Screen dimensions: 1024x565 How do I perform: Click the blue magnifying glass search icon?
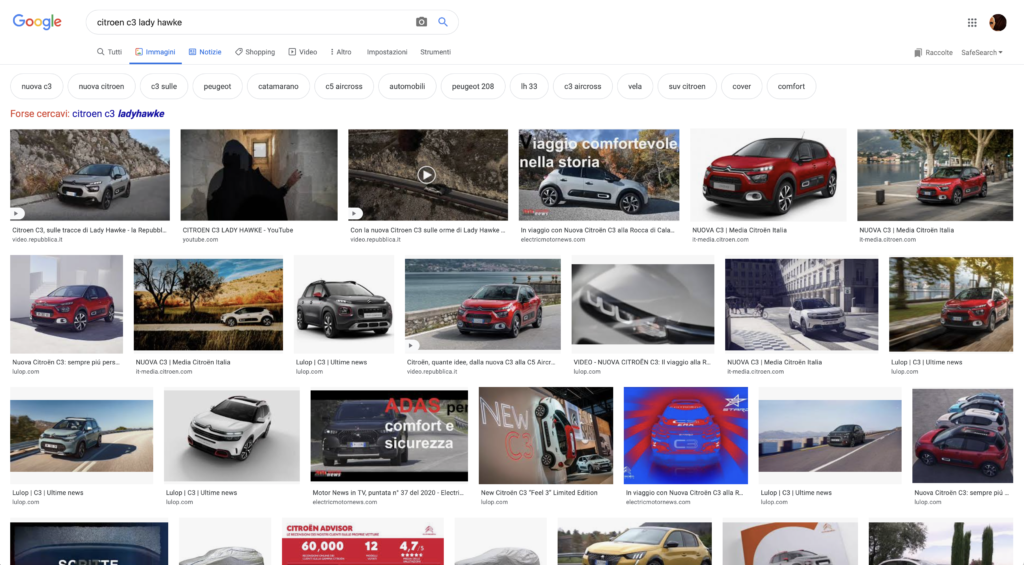pos(443,22)
